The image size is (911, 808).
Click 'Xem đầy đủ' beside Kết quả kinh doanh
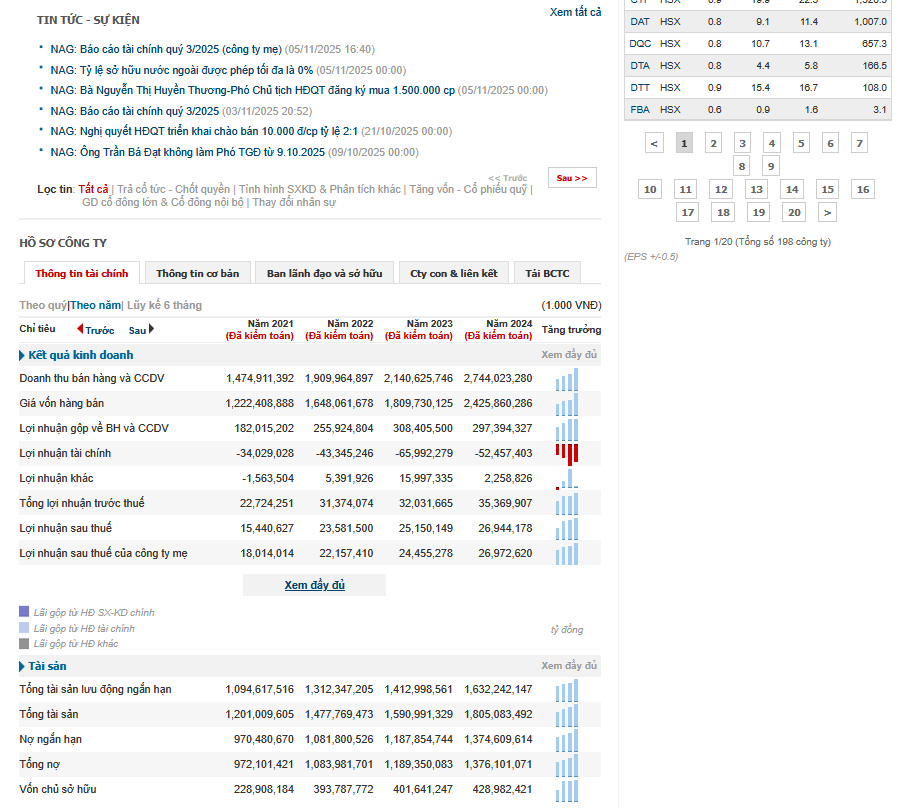tap(569, 355)
